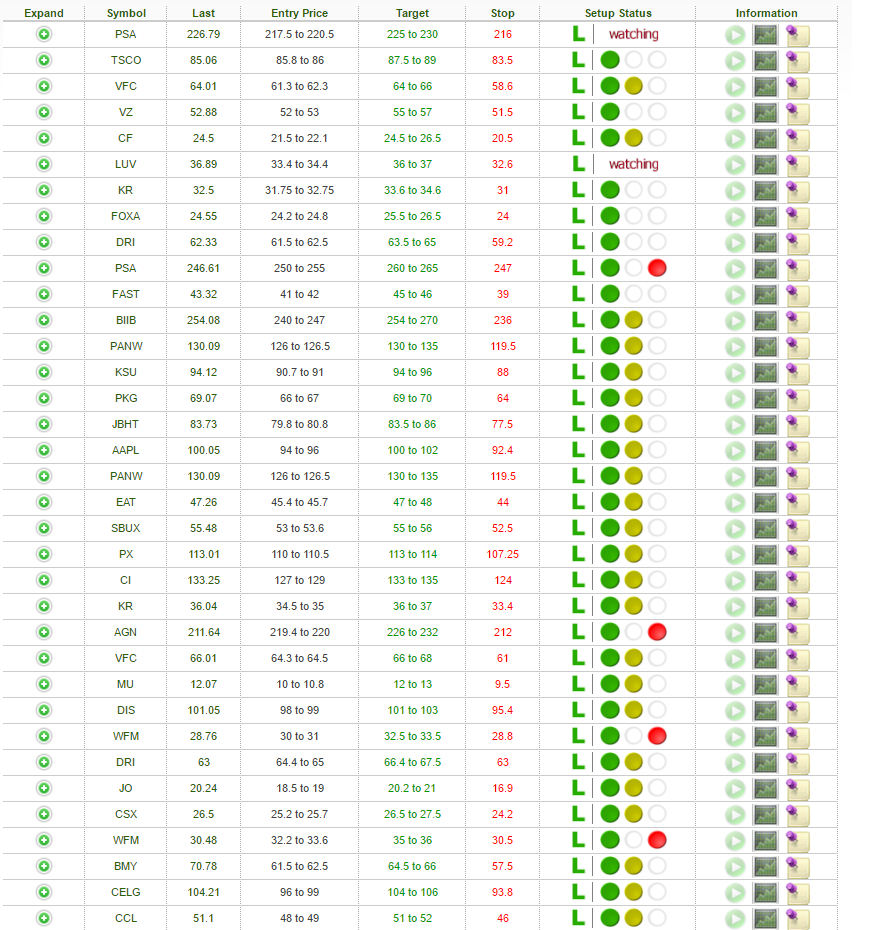Select the red status circle for AGN

coord(657,632)
